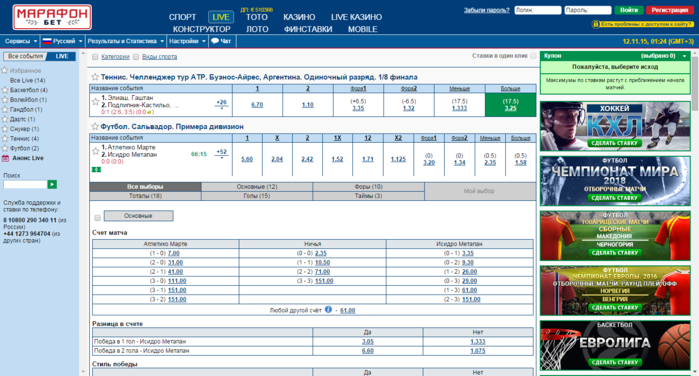Open the Анонс Live calendar icon
The image size is (699, 376).
5,158
